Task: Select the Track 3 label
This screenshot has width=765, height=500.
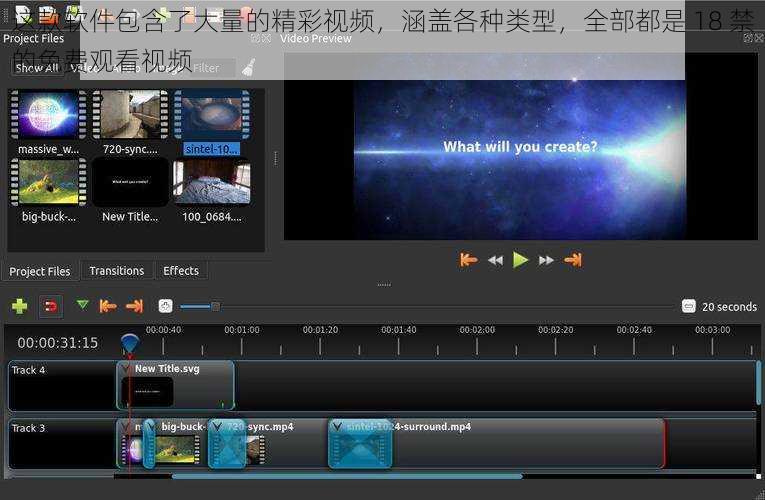Action: click(x=28, y=428)
